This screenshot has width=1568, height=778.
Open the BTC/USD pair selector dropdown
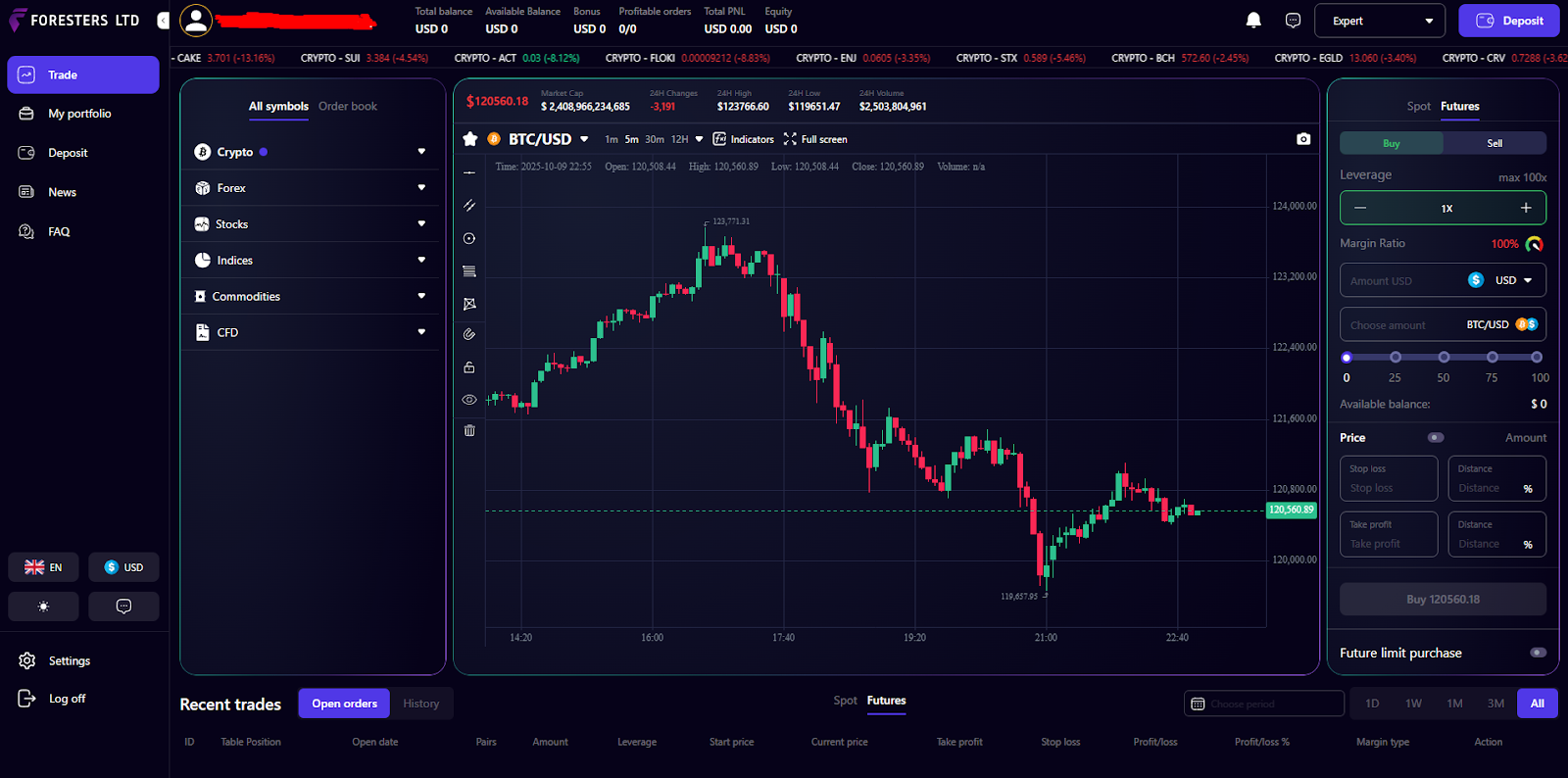584,139
